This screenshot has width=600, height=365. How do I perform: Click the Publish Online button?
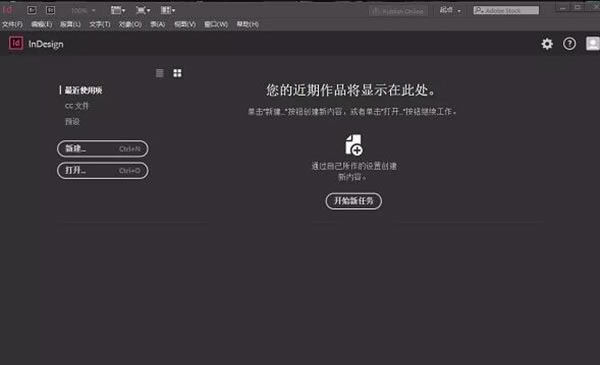pyautogui.click(x=398, y=11)
